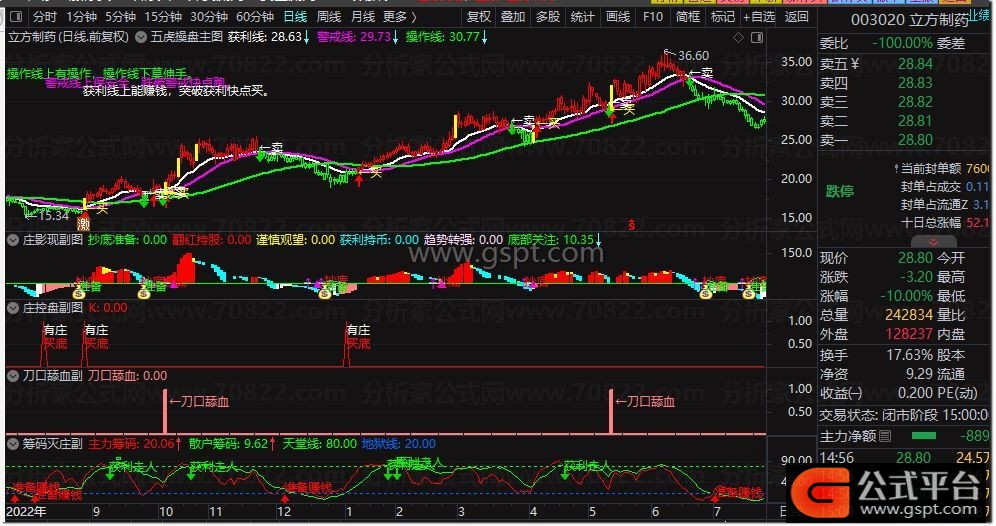996x526 pixels.
Task: Click the 标记 mark button
Action: pos(723,17)
